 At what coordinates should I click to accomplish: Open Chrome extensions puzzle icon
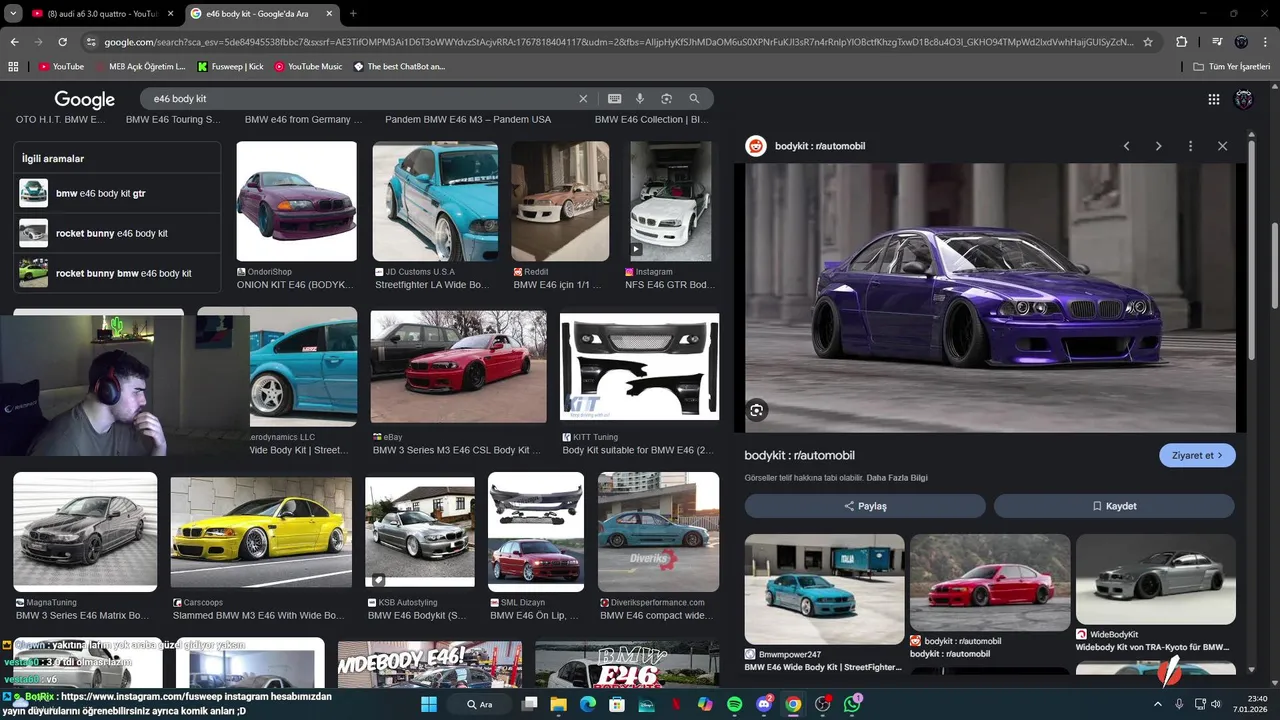click(1181, 42)
